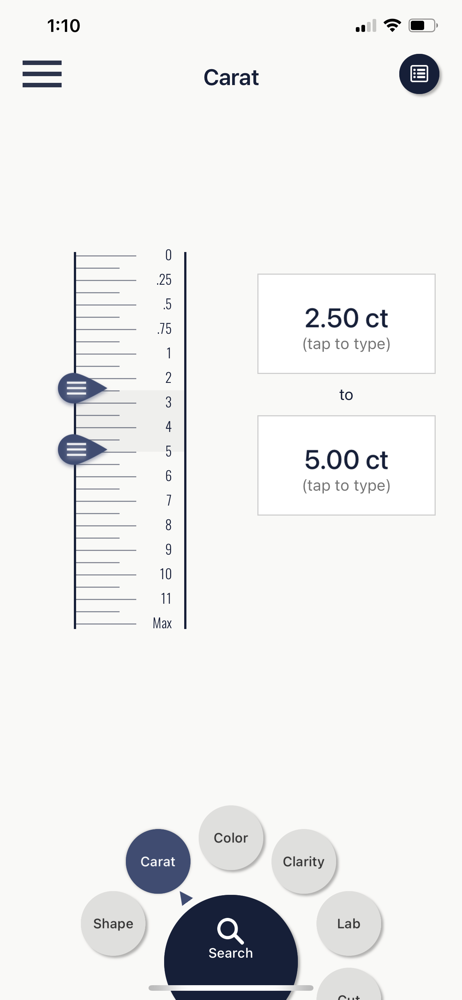Open the hamburger menu

(x=42, y=73)
